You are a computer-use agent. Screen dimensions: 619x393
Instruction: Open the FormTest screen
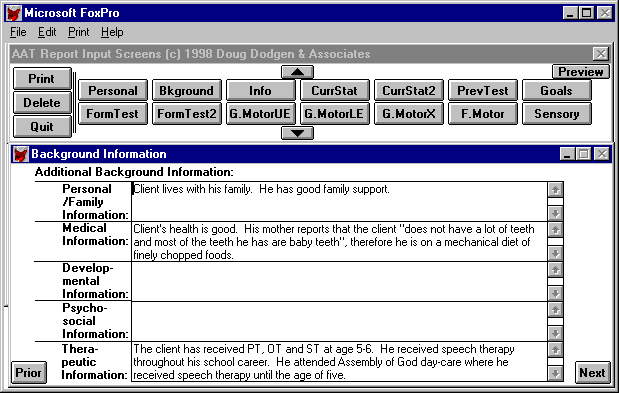[x=113, y=114]
